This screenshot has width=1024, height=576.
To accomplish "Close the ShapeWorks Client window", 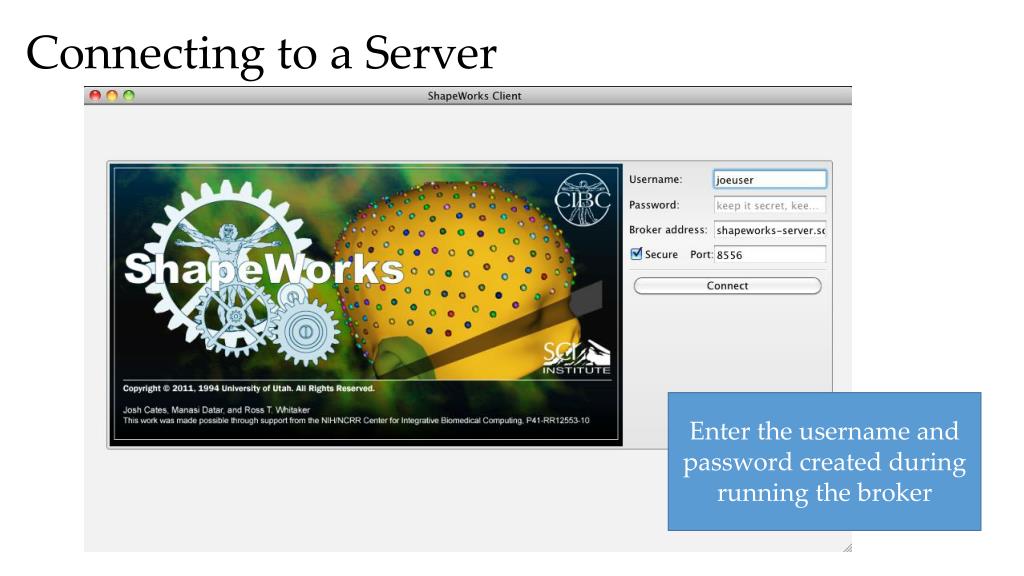I will (95, 95).
